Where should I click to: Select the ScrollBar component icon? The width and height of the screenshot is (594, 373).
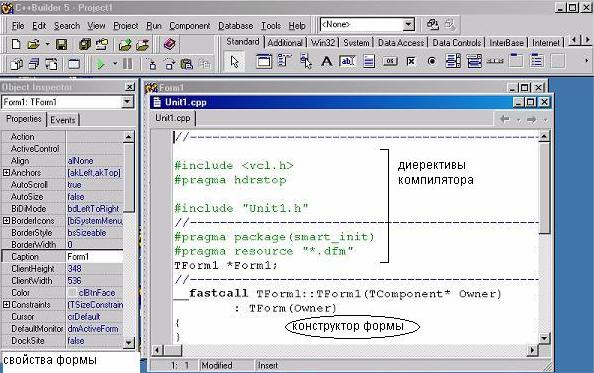point(495,61)
